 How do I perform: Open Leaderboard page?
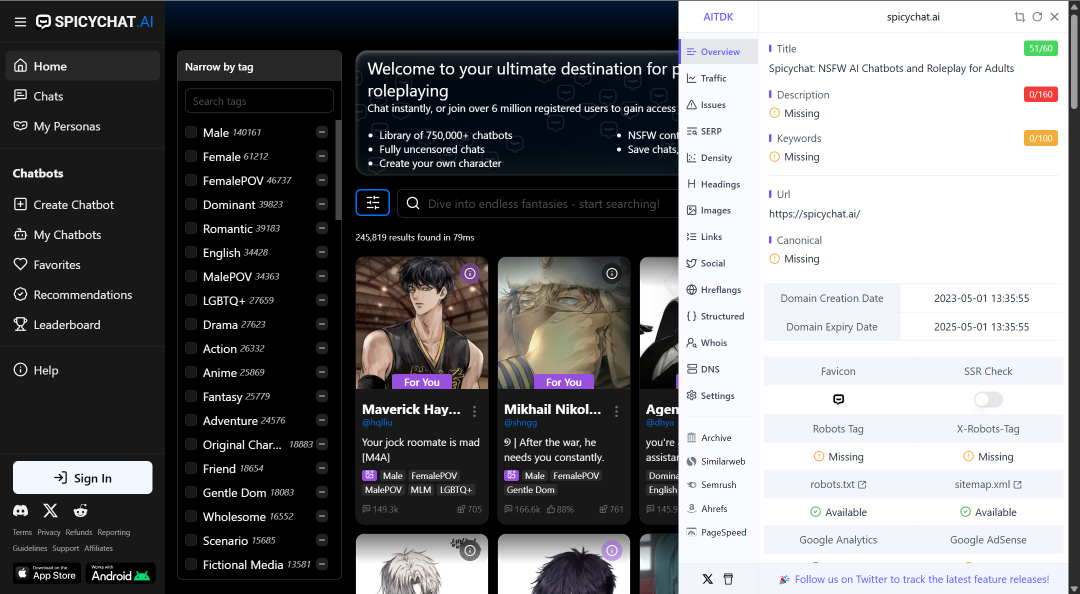coord(83,325)
